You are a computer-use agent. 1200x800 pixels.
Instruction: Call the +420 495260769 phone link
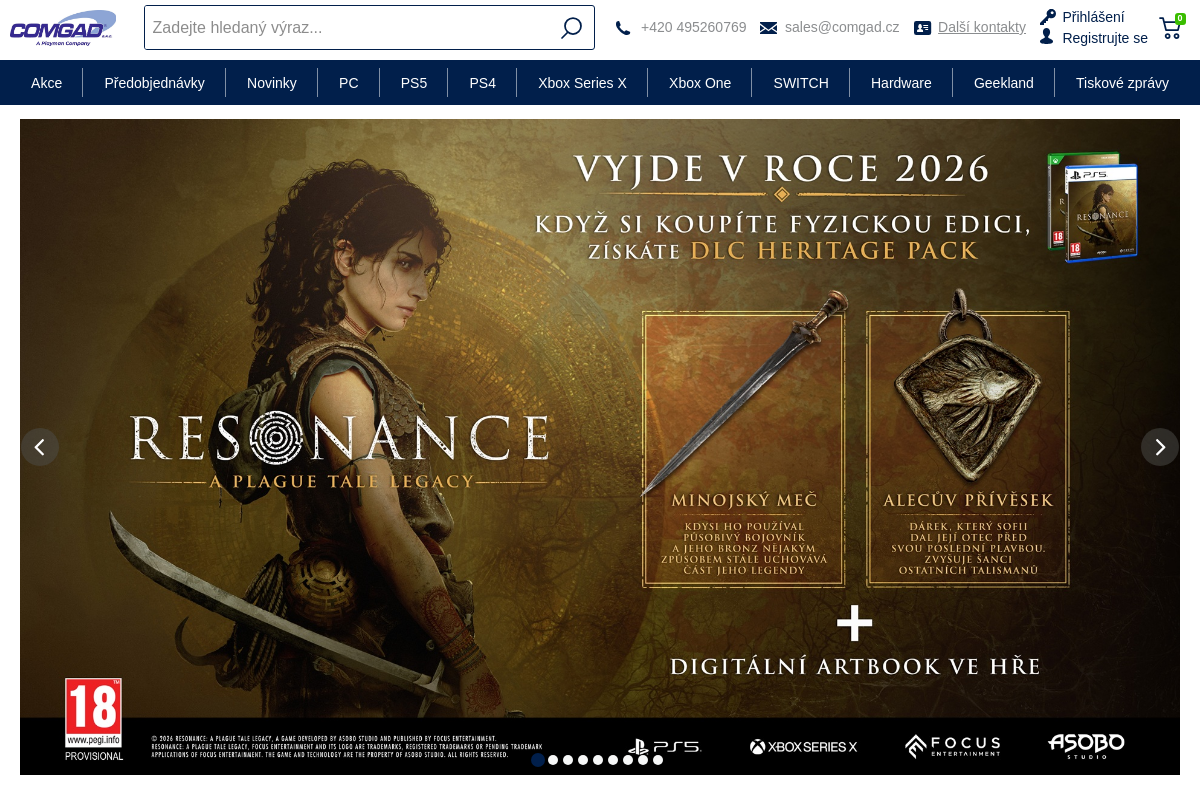point(693,27)
